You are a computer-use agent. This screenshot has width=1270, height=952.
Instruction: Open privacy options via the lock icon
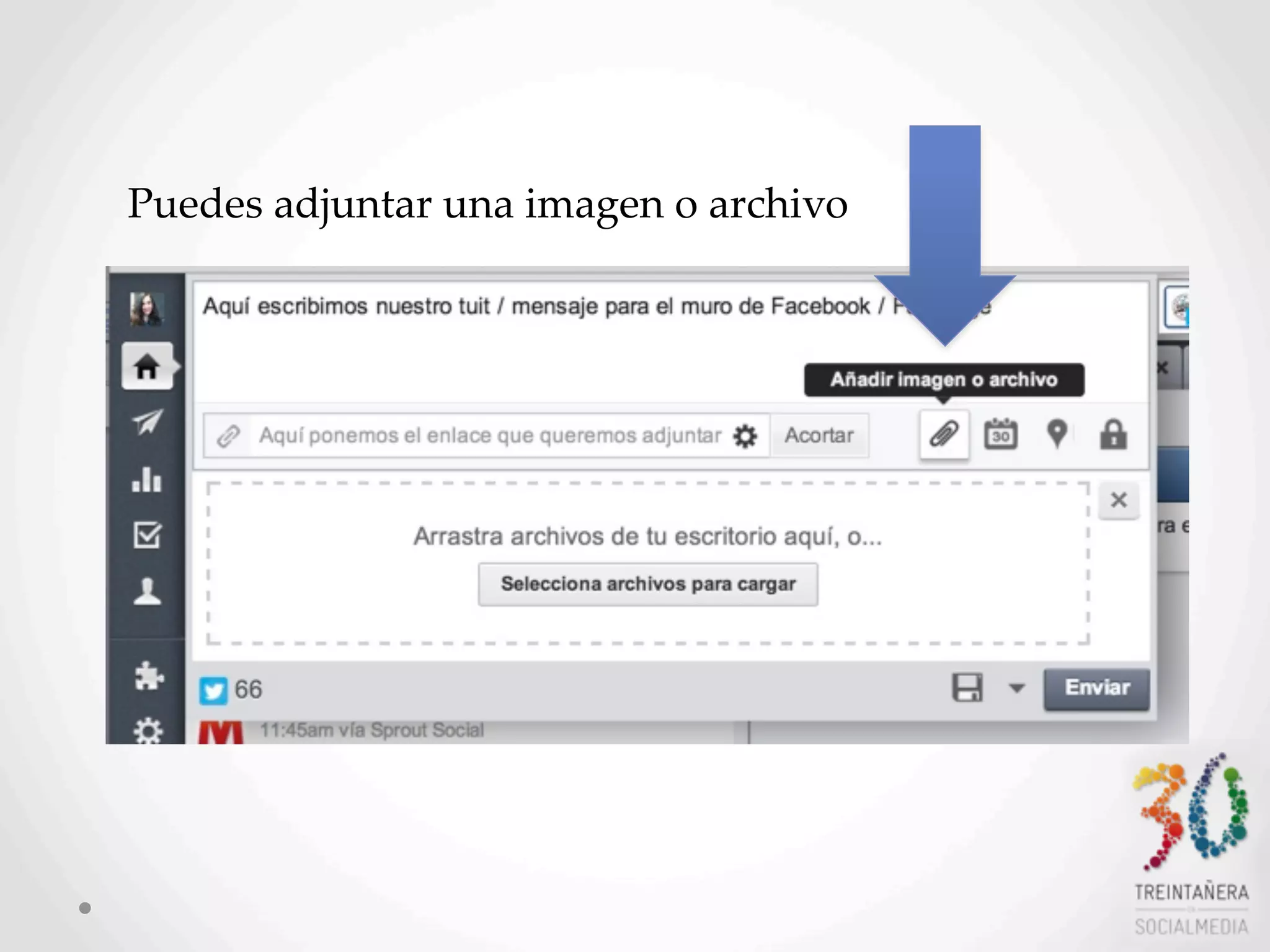1113,434
